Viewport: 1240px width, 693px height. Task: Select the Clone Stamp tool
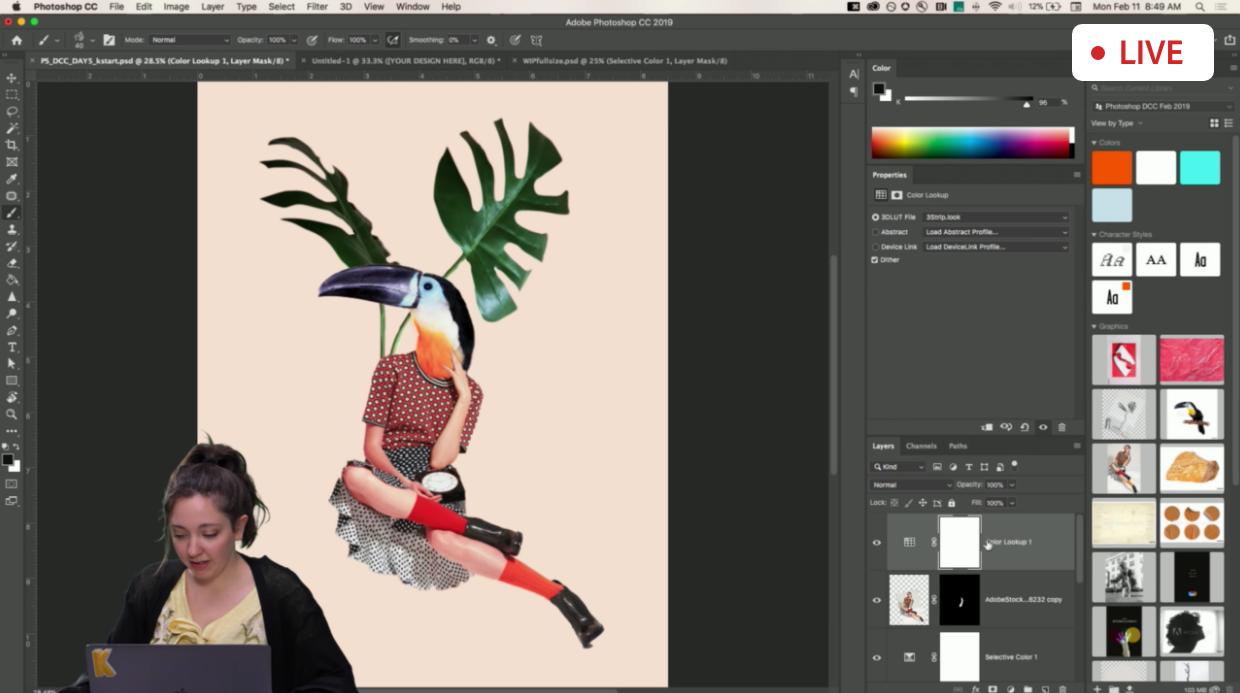click(x=12, y=229)
